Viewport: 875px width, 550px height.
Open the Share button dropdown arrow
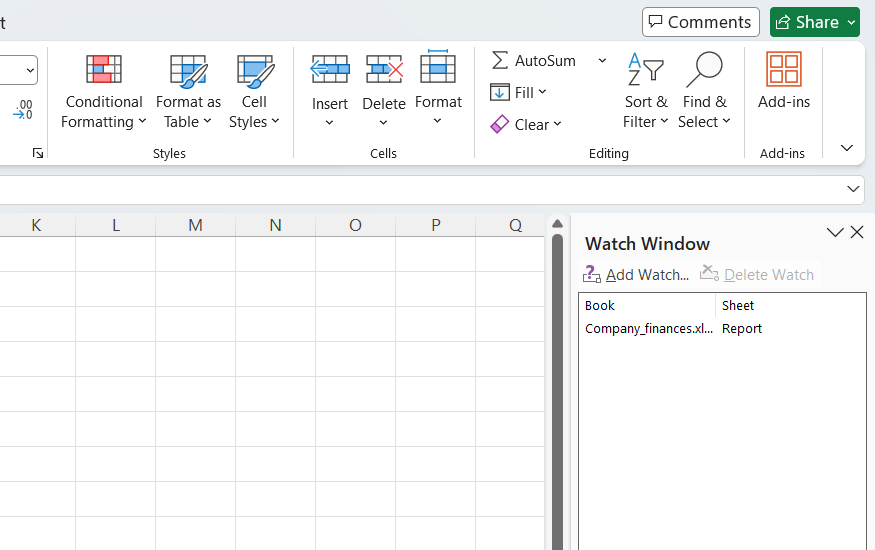click(x=852, y=22)
